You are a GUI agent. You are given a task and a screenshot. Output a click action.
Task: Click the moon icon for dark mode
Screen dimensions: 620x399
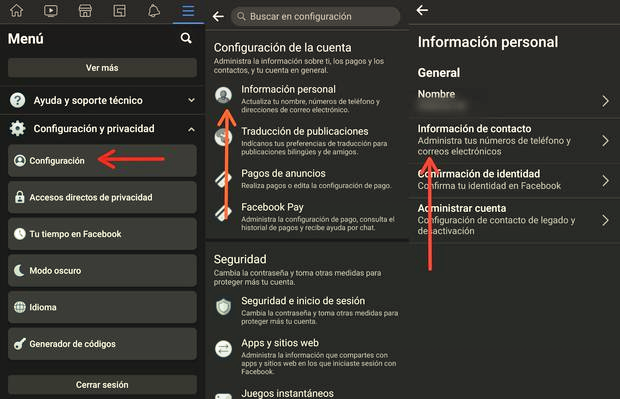coord(19,270)
